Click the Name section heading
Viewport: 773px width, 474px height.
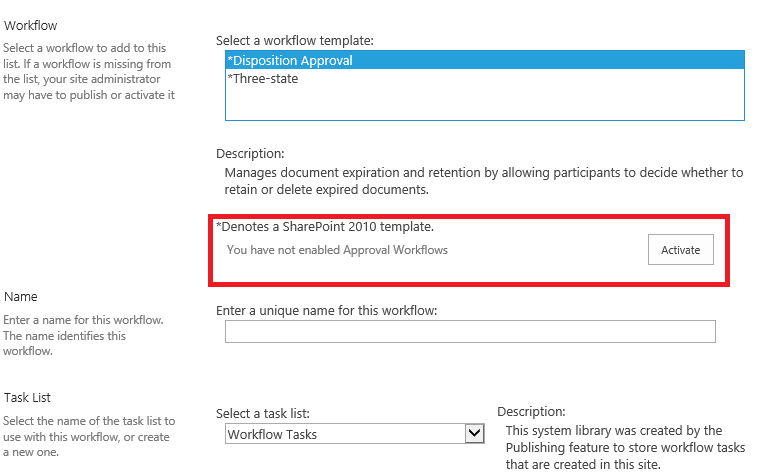21,297
